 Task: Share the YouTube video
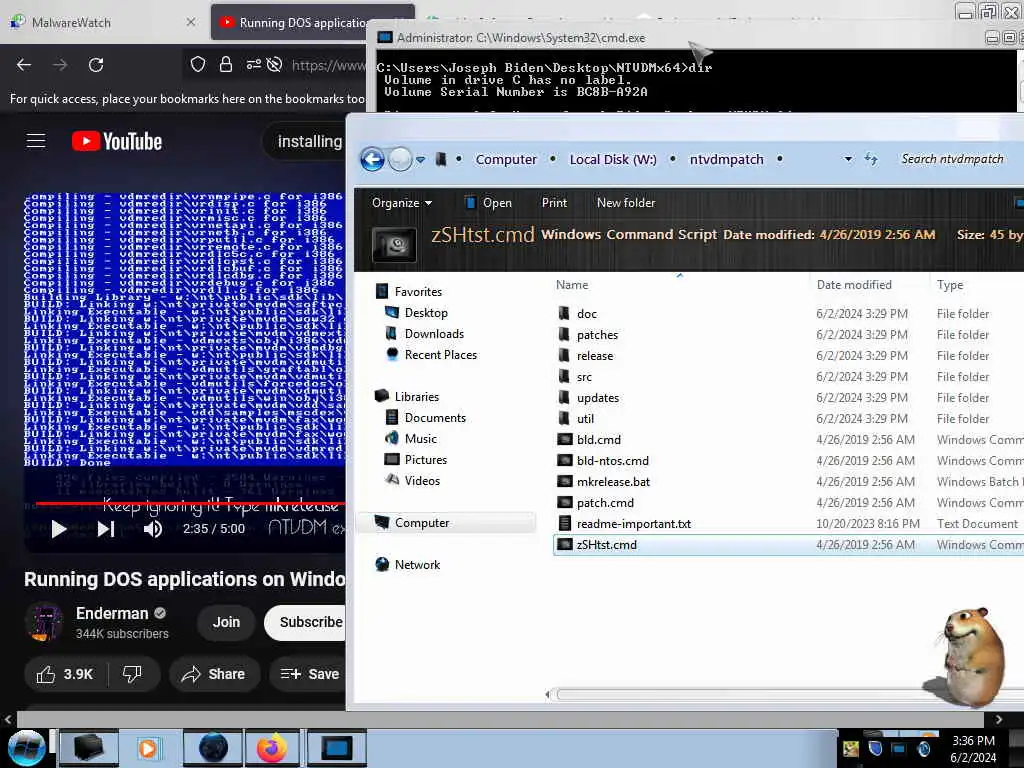pyautogui.click(x=214, y=674)
